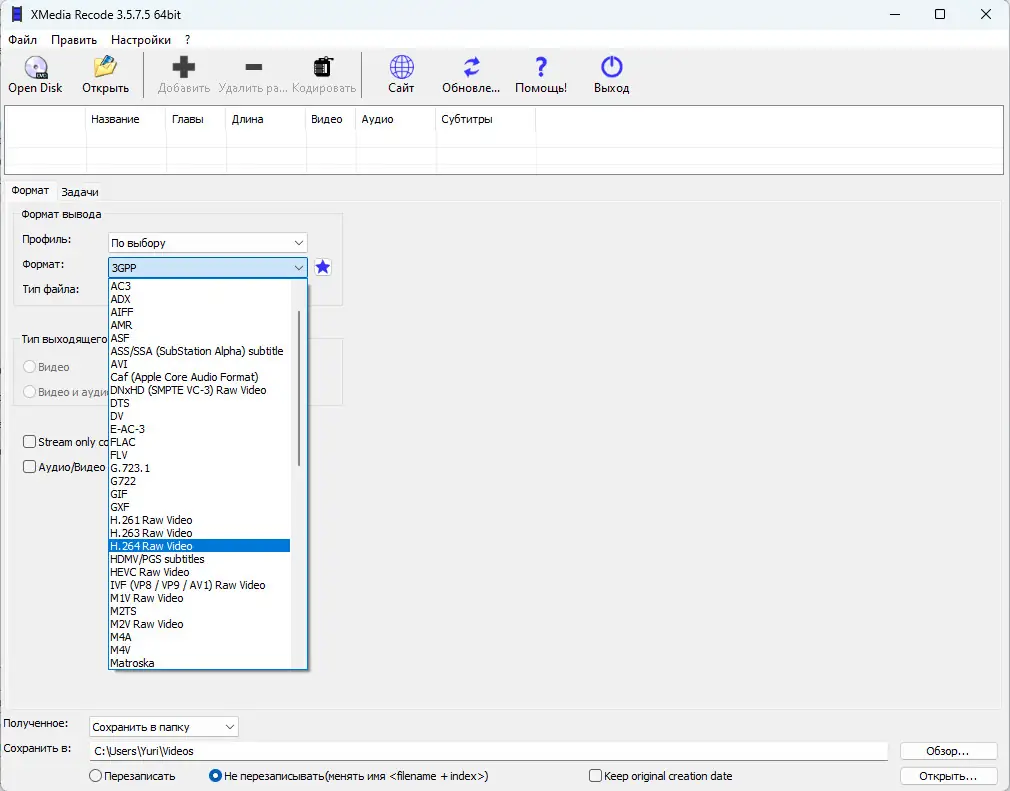Enable the Keep original creation date checkbox
Screen dimensions: 1010x791
pyautogui.click(x=595, y=776)
